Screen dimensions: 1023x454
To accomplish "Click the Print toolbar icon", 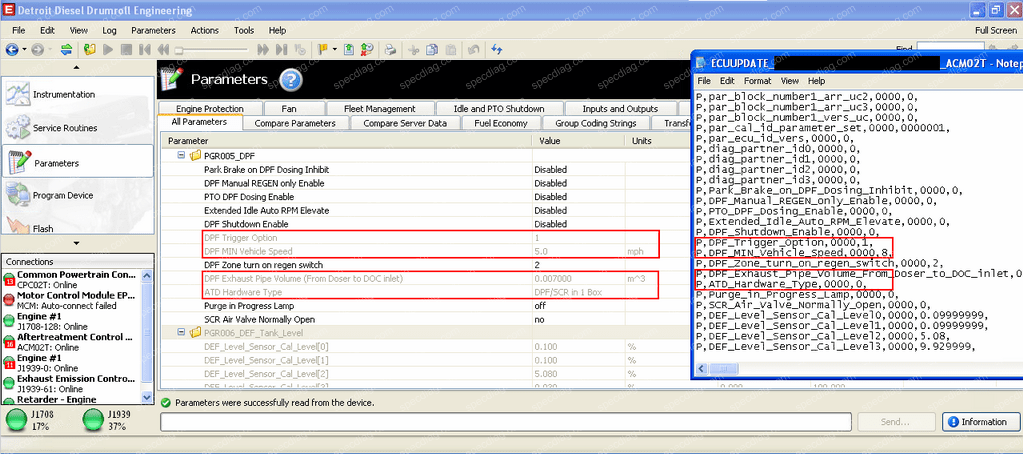I will coord(390,49).
